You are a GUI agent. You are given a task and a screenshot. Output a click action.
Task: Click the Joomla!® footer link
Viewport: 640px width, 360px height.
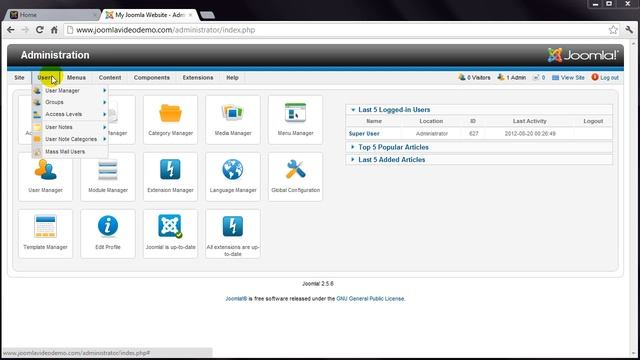[x=236, y=299]
